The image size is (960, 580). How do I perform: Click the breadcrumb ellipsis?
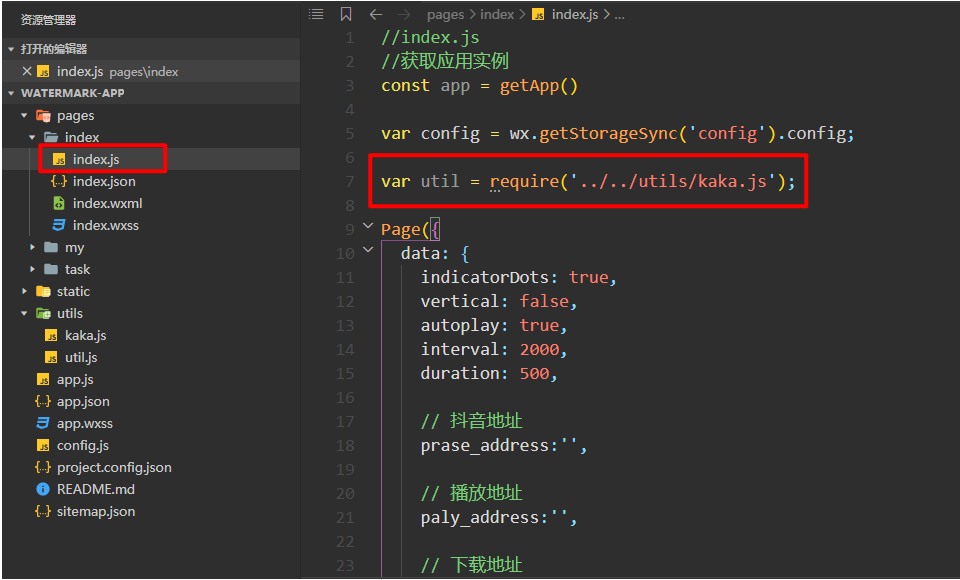(x=620, y=15)
